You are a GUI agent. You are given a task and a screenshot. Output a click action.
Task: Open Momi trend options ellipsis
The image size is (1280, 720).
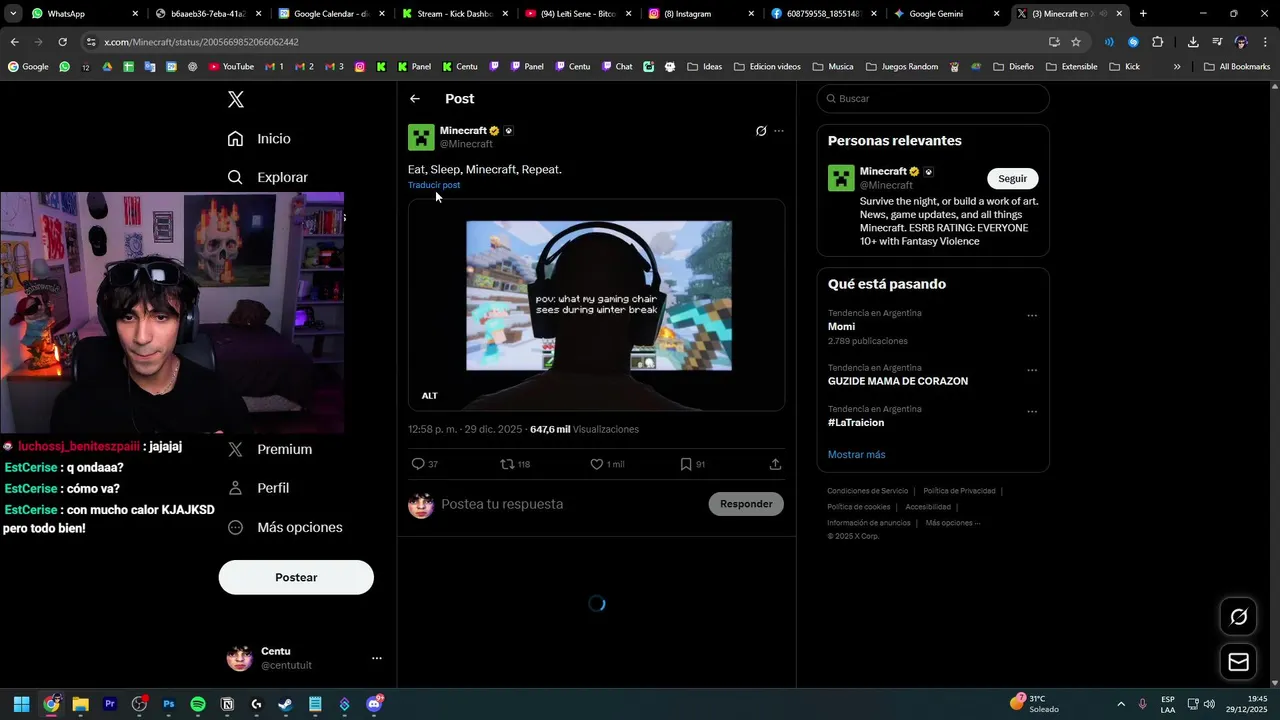[x=1032, y=316]
